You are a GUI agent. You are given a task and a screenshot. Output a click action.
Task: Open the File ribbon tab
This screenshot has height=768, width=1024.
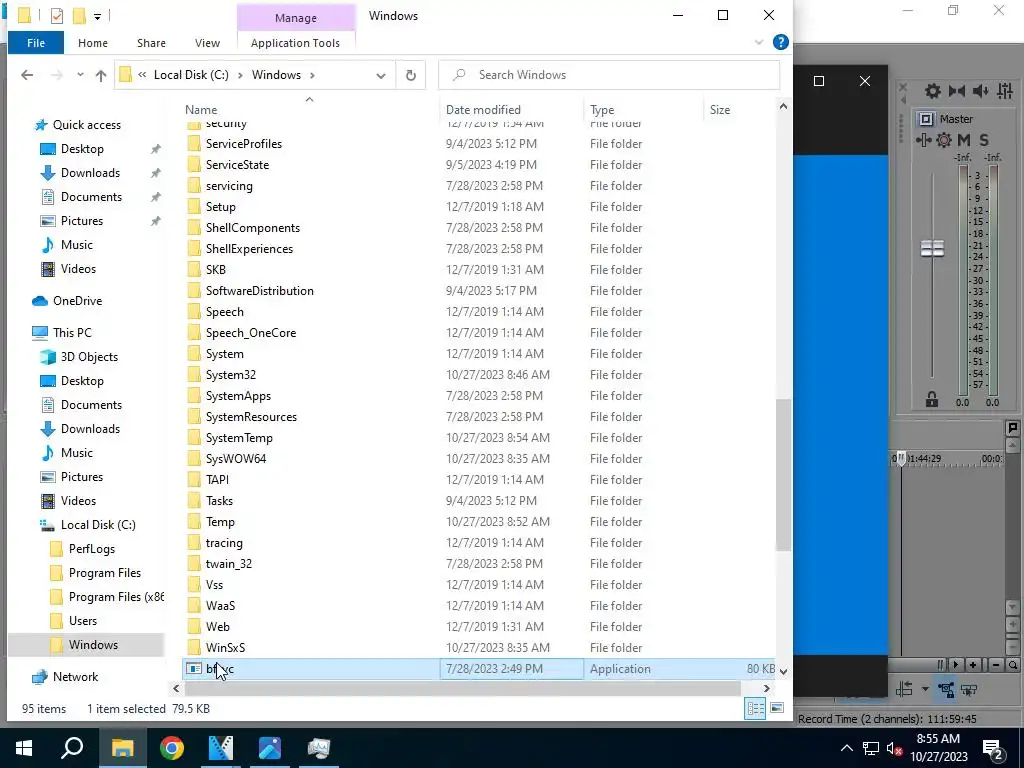(36, 43)
